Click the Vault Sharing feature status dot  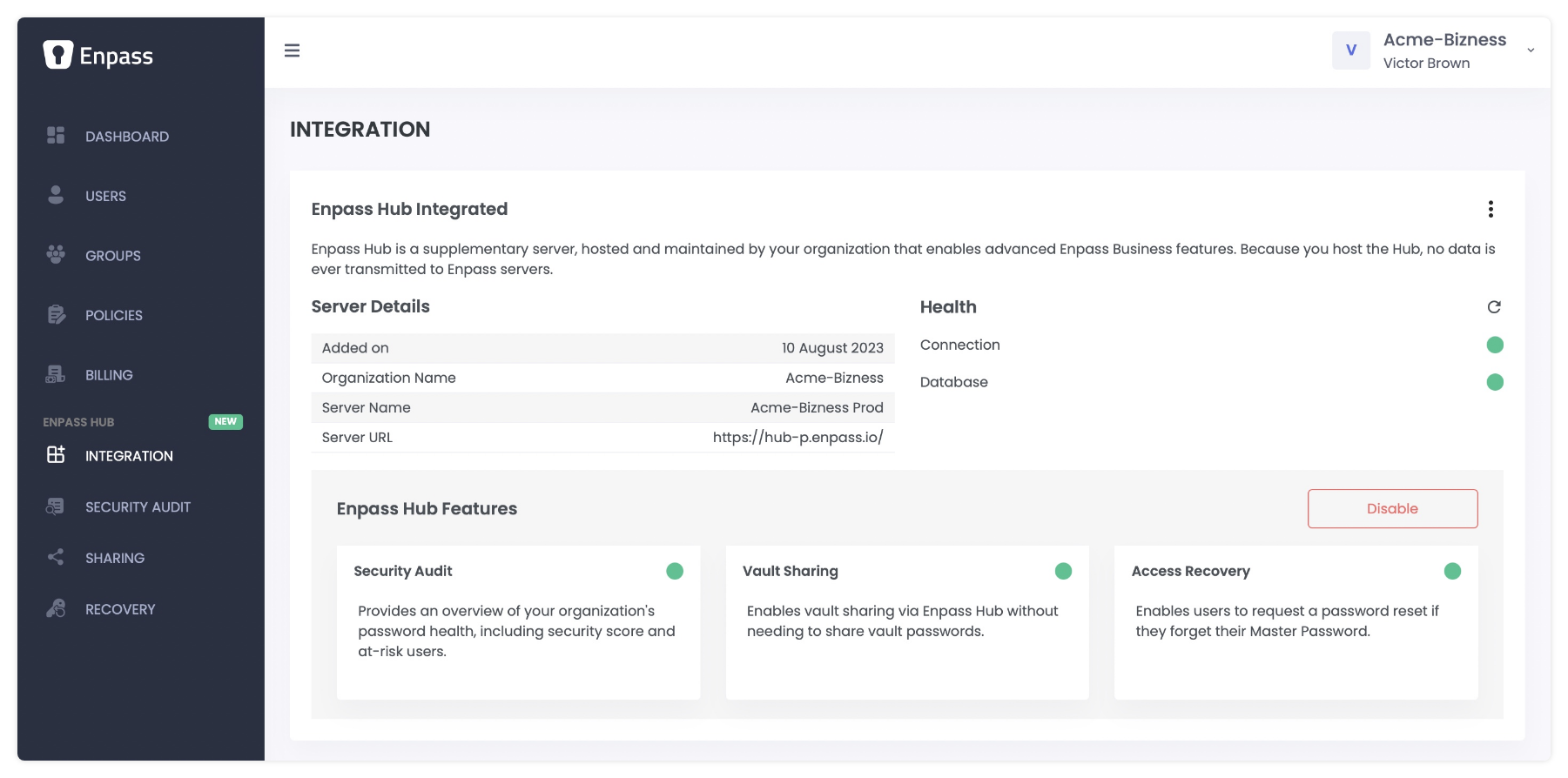point(1063,571)
